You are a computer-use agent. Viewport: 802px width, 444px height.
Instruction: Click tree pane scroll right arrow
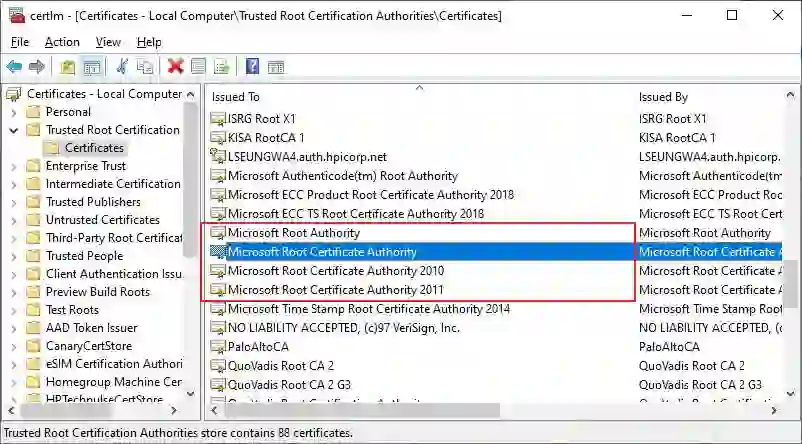click(174, 410)
